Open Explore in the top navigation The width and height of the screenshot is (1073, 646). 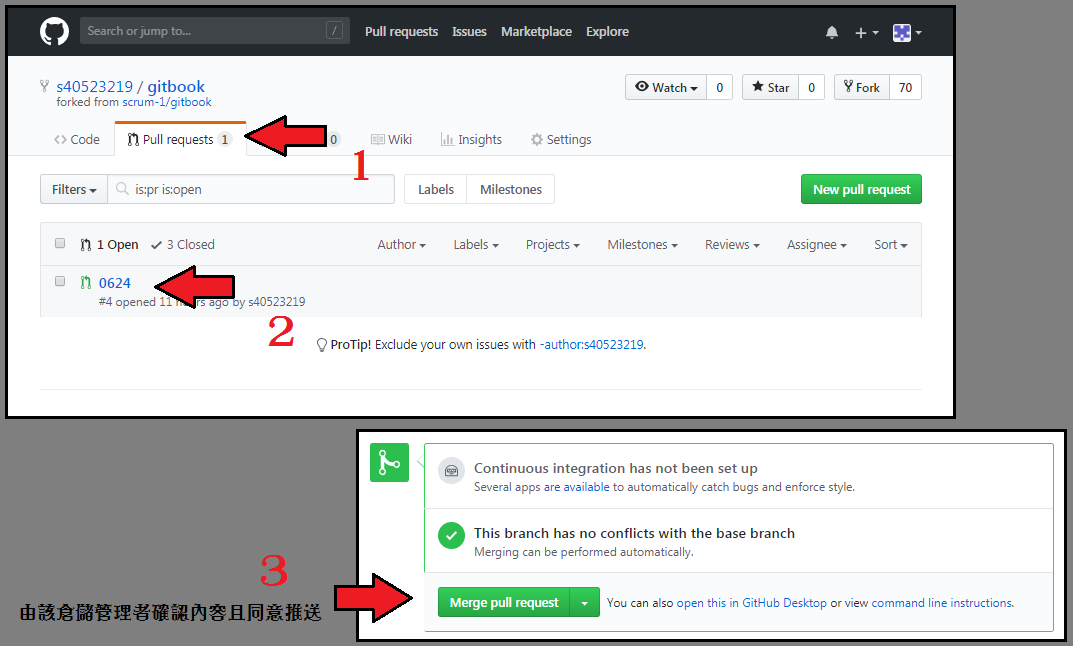[607, 31]
